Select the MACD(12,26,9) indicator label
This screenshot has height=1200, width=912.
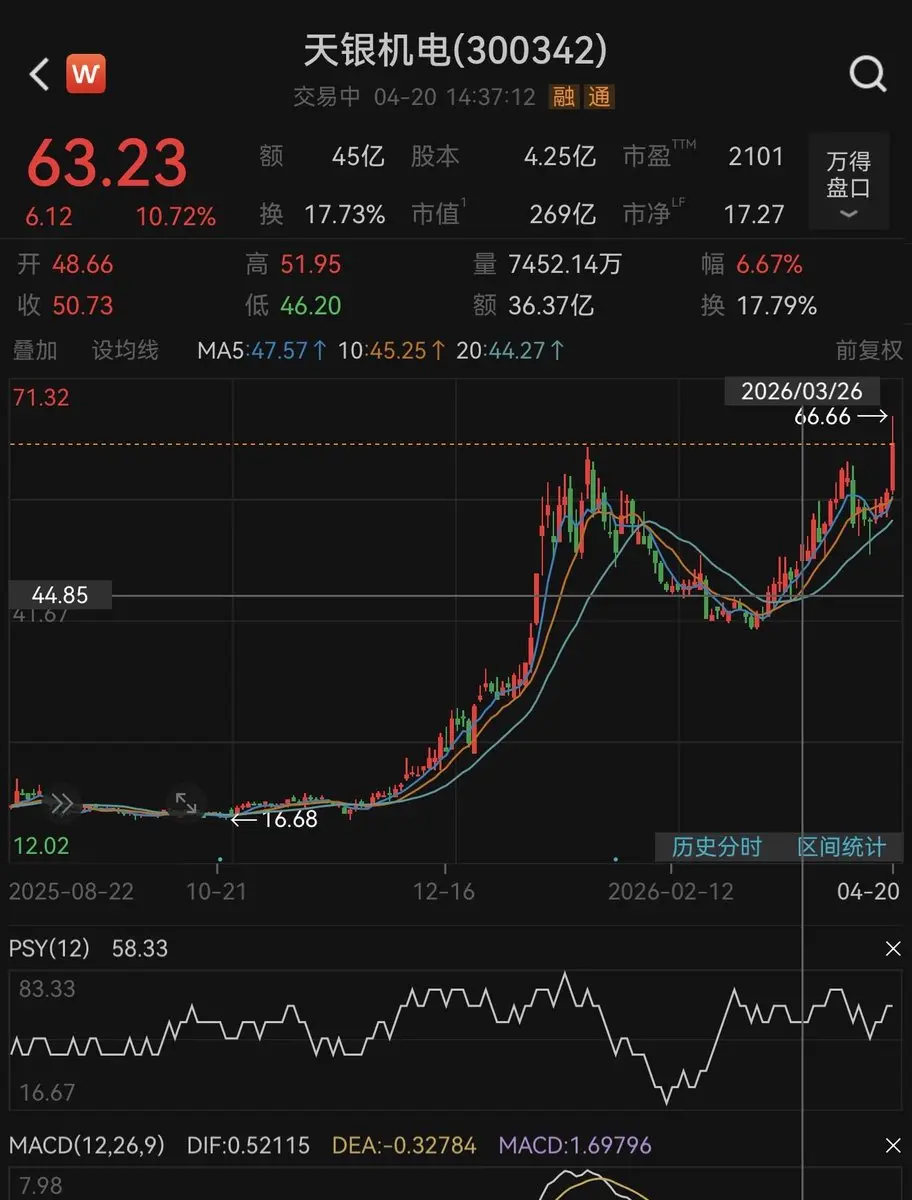[x=87, y=1145]
